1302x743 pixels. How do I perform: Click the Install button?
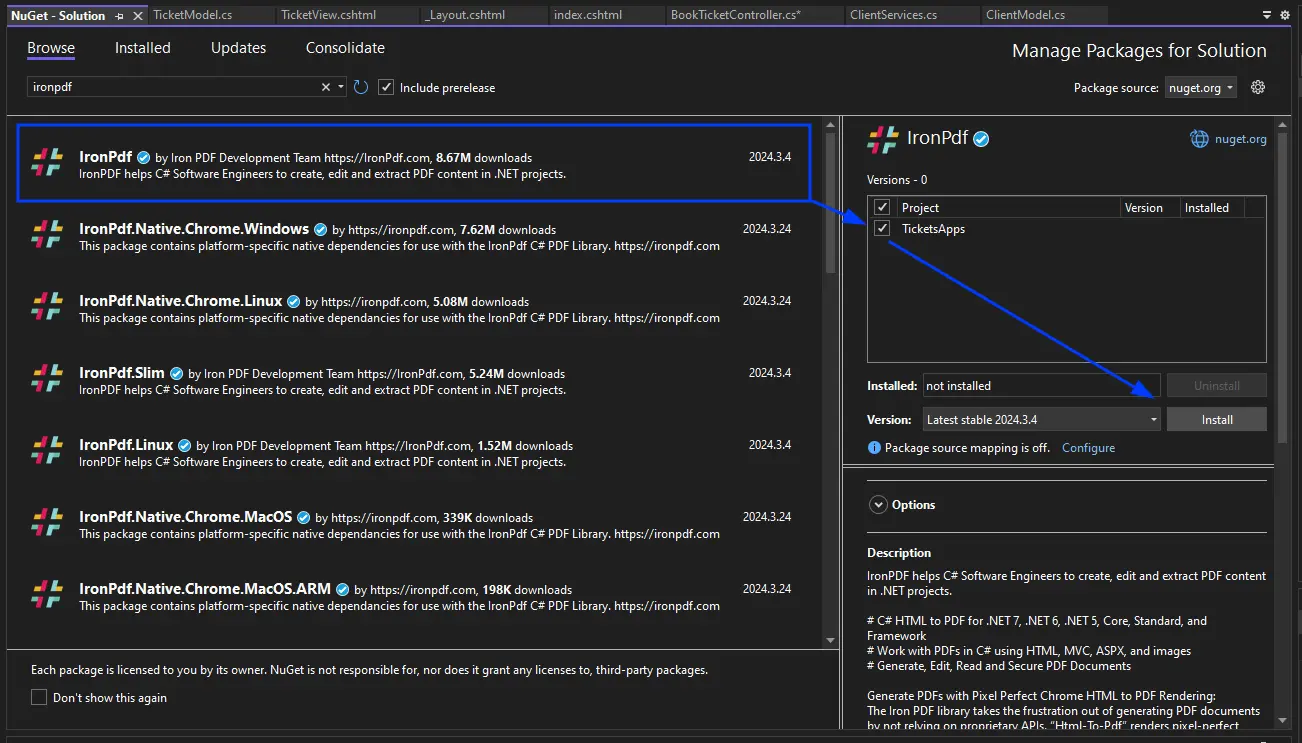coord(1217,420)
